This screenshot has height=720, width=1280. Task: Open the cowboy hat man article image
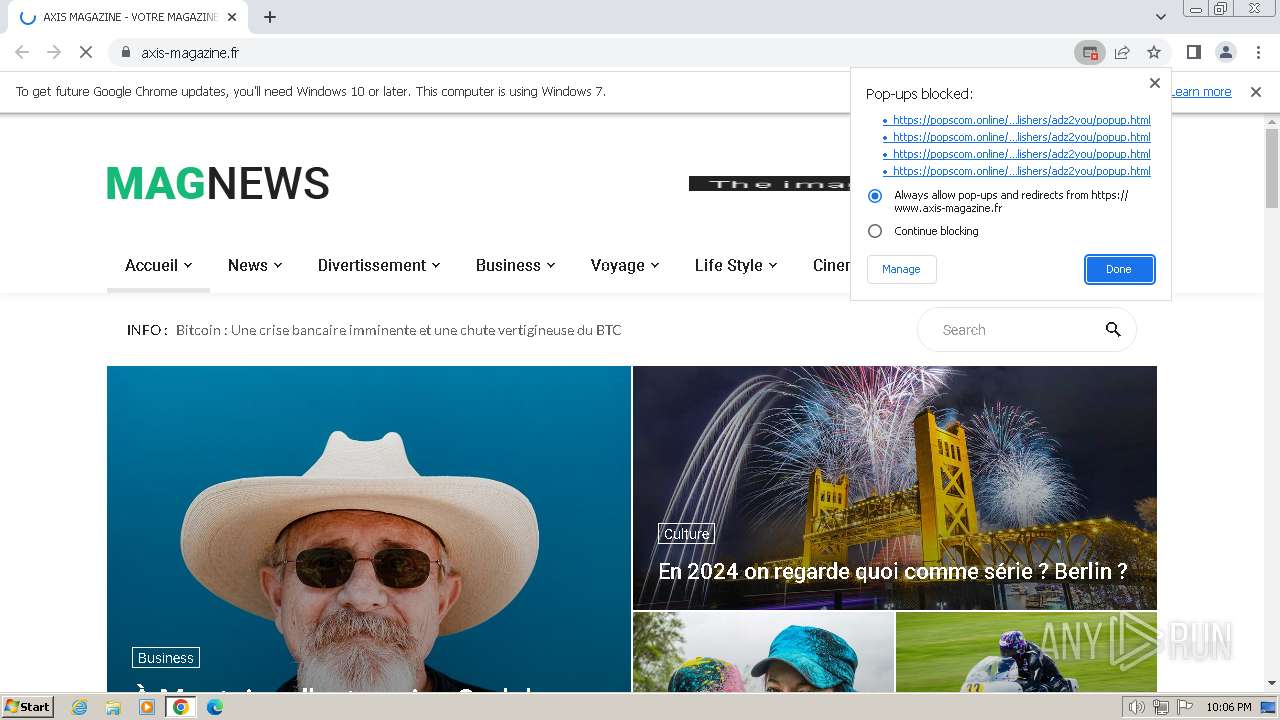click(x=369, y=529)
